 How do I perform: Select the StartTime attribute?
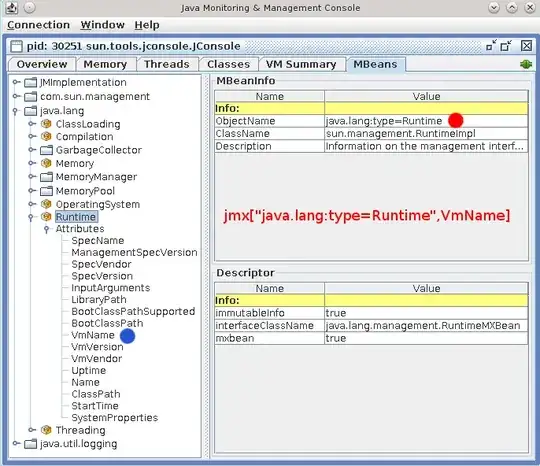point(95,406)
